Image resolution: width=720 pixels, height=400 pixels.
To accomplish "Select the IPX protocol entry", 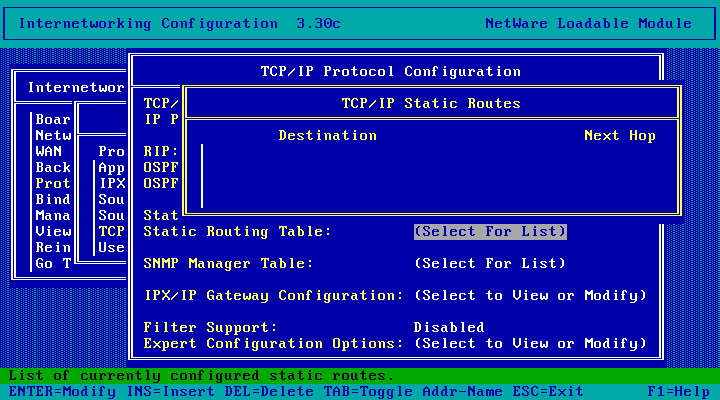I will (112, 184).
